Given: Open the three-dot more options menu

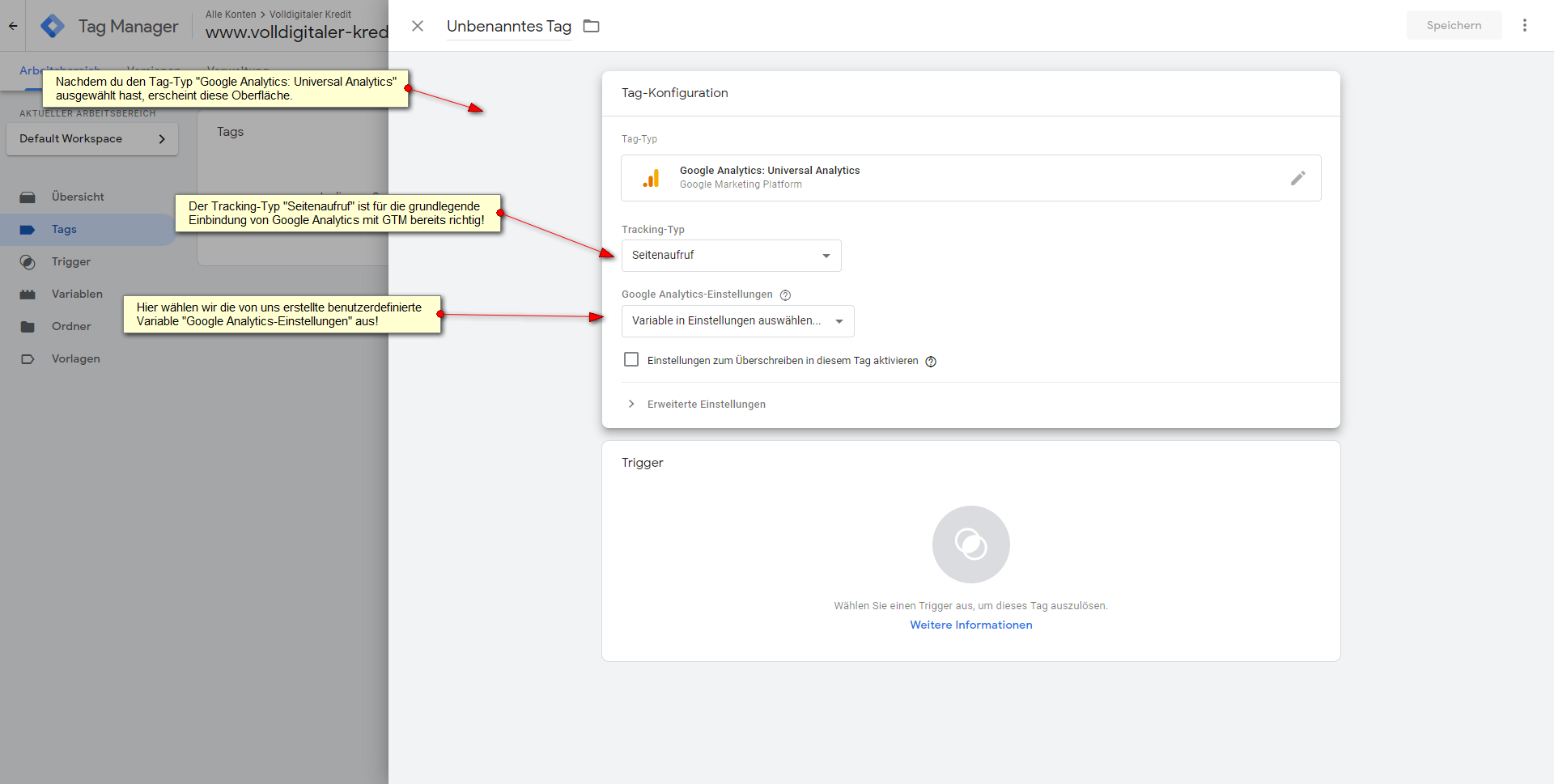Looking at the screenshot, I should [x=1525, y=25].
